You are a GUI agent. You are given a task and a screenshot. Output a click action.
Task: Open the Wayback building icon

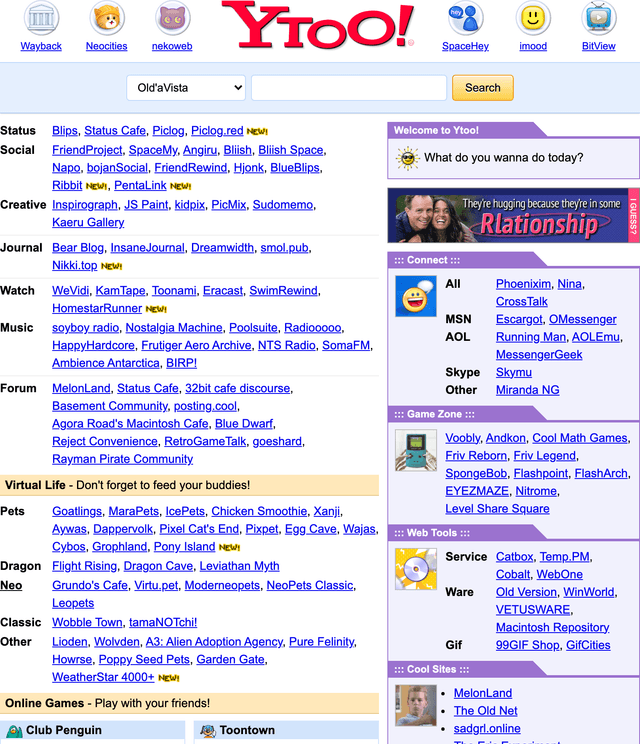[41, 18]
